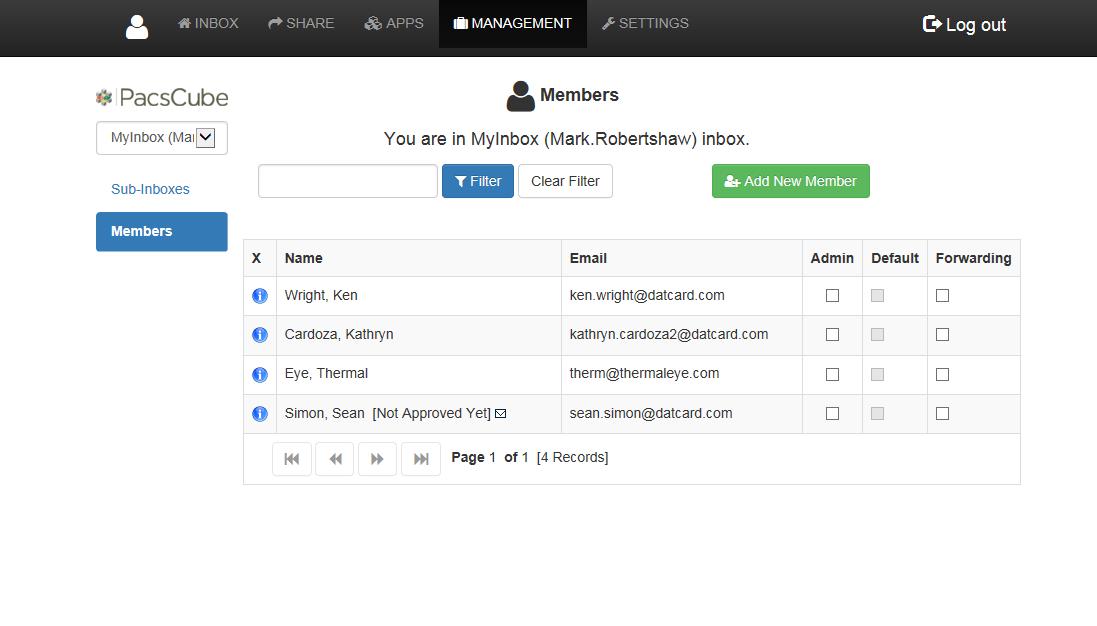The width and height of the screenshot is (1097, 626).
Task: Go to previous page of members
Action: (335, 459)
